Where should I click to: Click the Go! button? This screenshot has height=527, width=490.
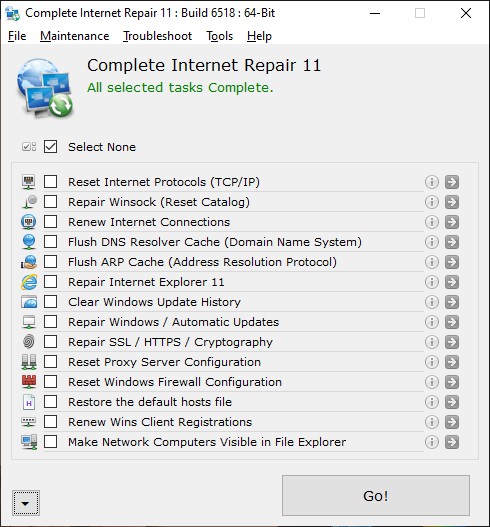[376, 495]
